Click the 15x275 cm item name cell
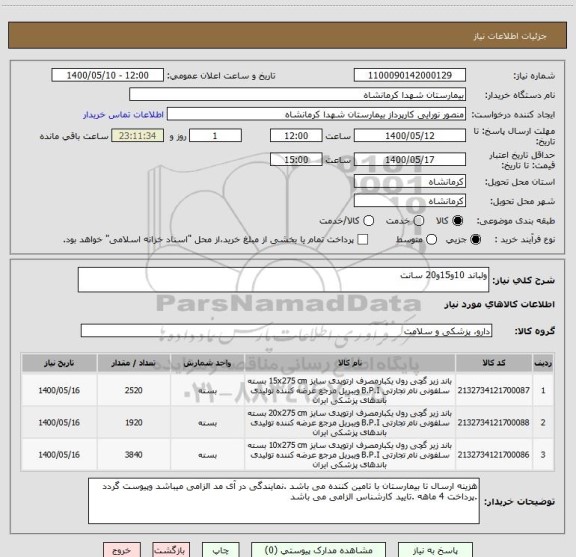 tap(350, 390)
